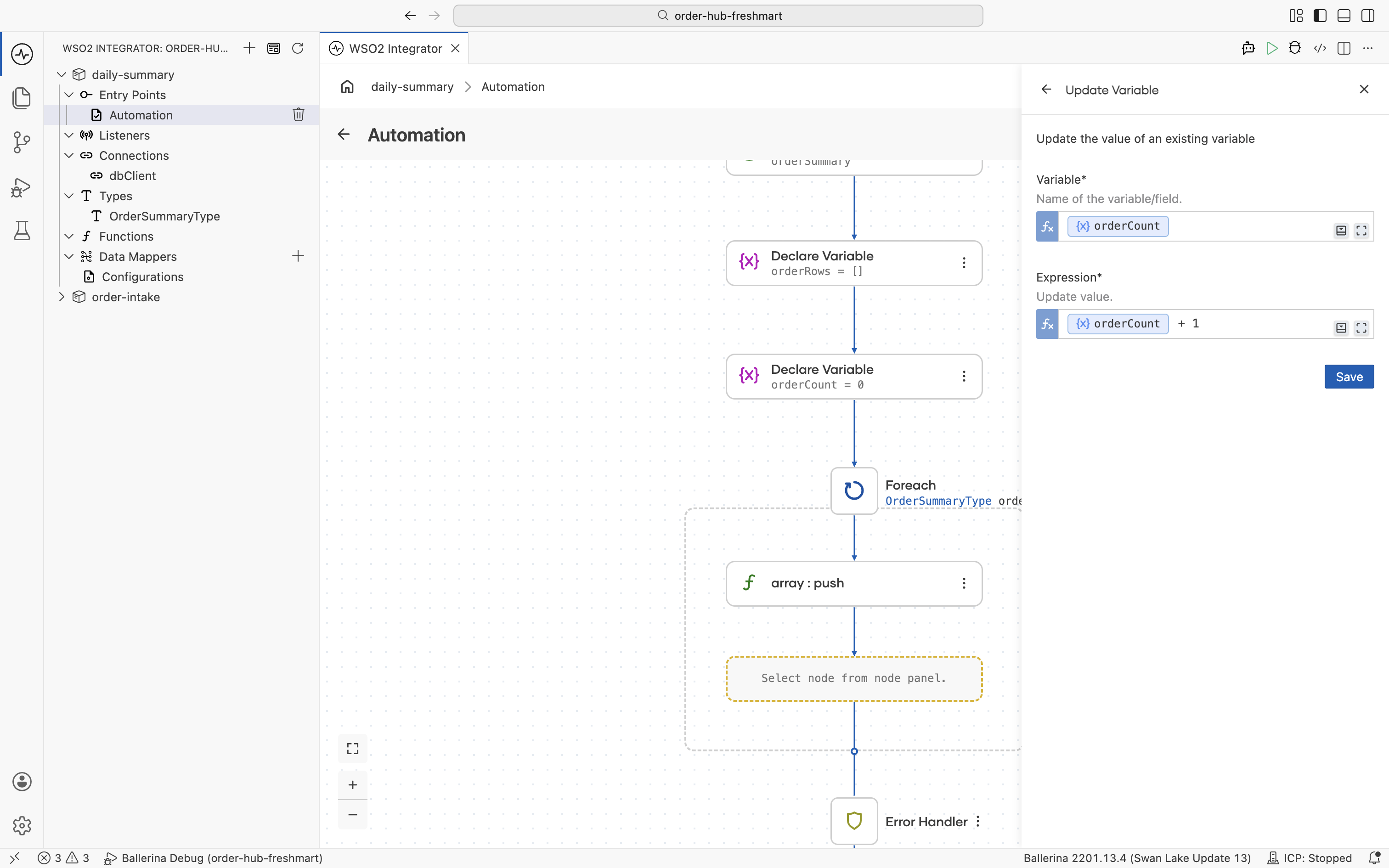This screenshot has width=1389, height=868.
Task: Show source code with the </> icon
Action: tap(1320, 48)
